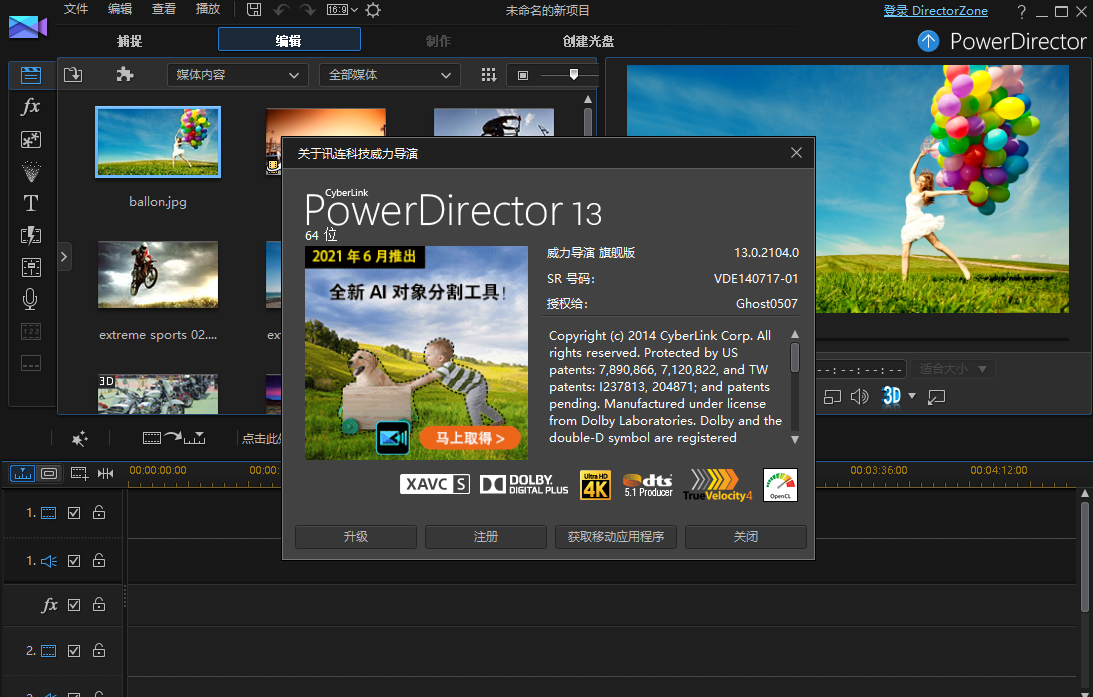1093x697 pixels.
Task: Click the timeline view toggle icon
Action: tap(22, 474)
